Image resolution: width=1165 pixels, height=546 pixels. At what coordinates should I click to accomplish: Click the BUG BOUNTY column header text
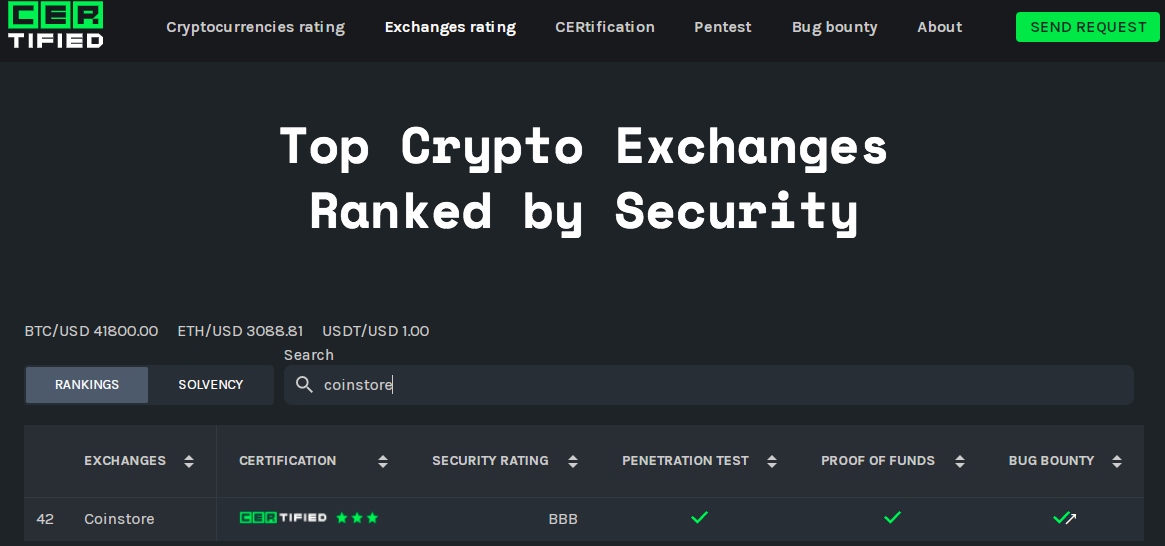(x=1051, y=461)
